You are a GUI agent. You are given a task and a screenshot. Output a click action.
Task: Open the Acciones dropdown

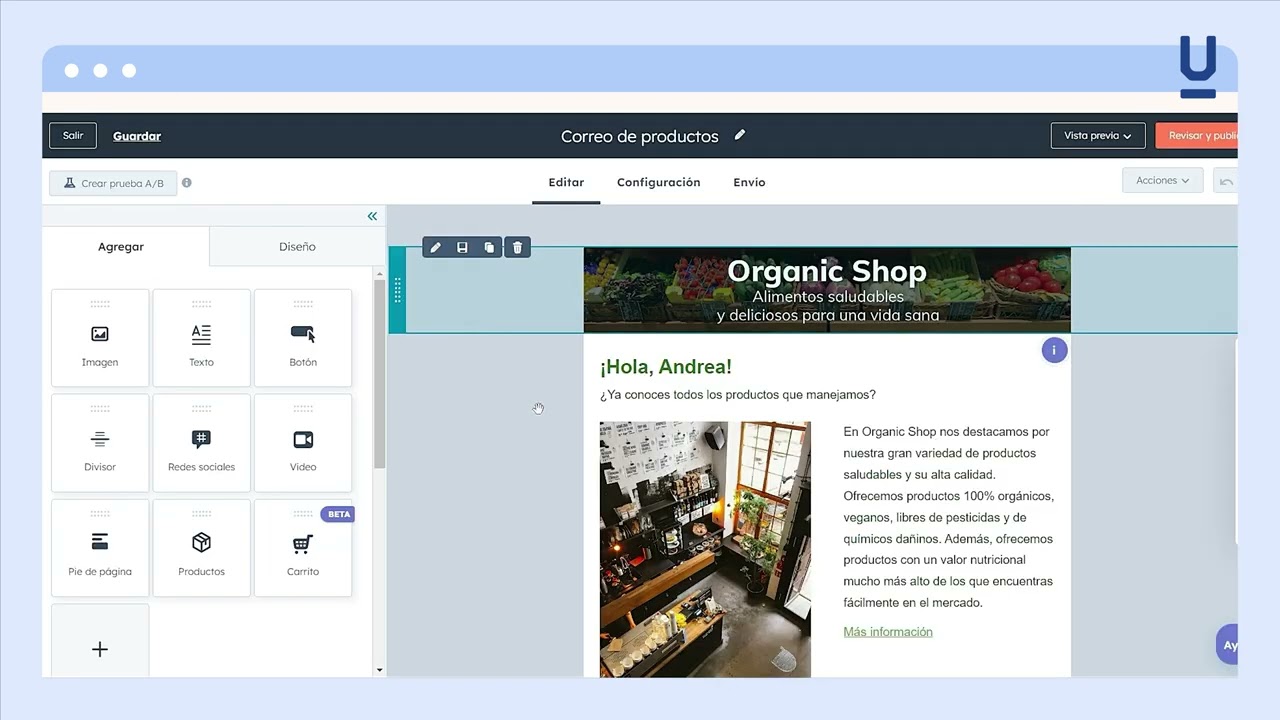tap(1162, 181)
